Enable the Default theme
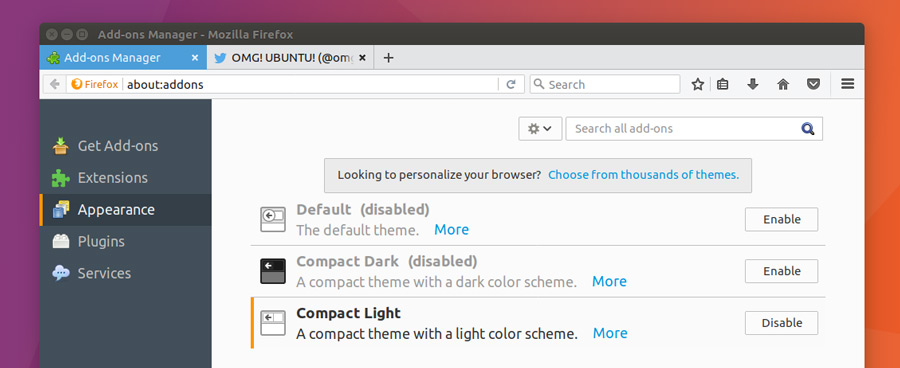The height and width of the screenshot is (368, 900). pyautogui.click(x=782, y=219)
